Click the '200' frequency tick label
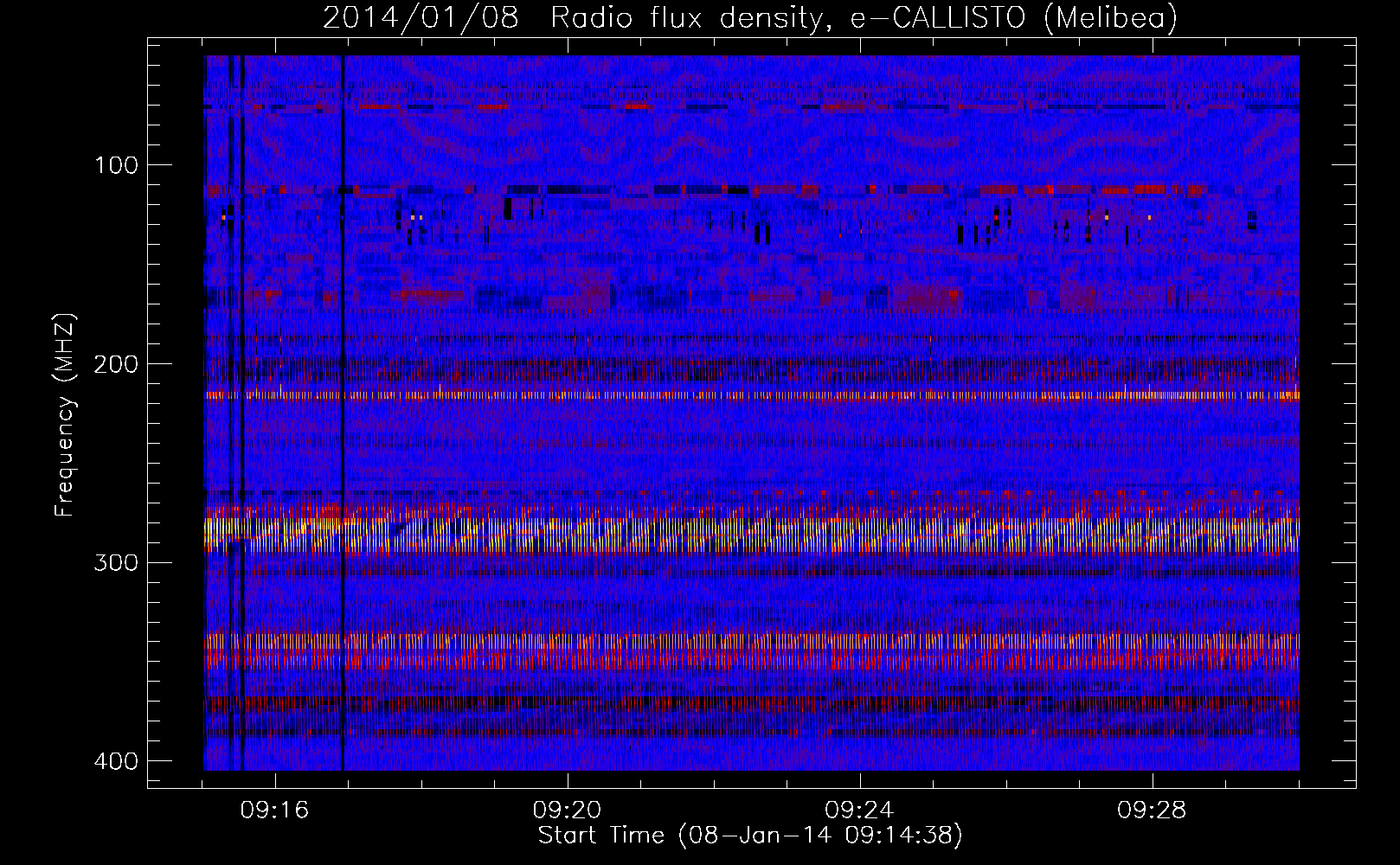The width and height of the screenshot is (1400, 865). pyautogui.click(x=115, y=364)
